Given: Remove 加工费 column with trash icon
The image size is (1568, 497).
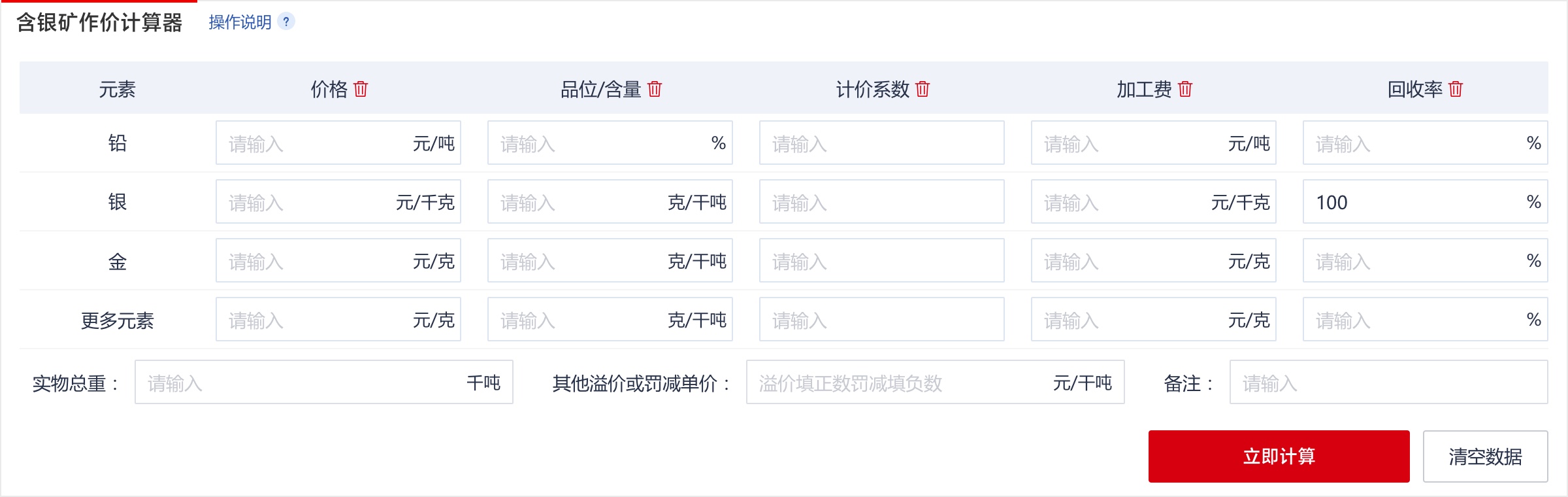Looking at the screenshot, I should click(x=1185, y=89).
